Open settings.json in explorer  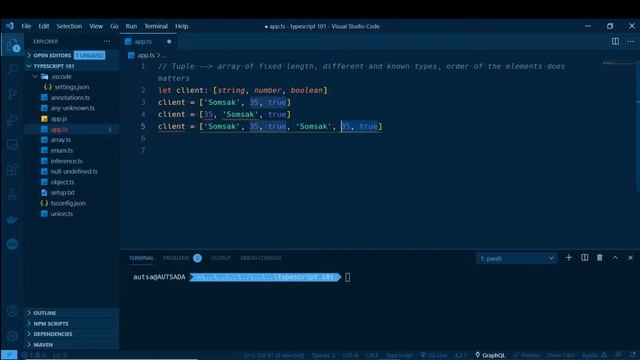coord(72,87)
